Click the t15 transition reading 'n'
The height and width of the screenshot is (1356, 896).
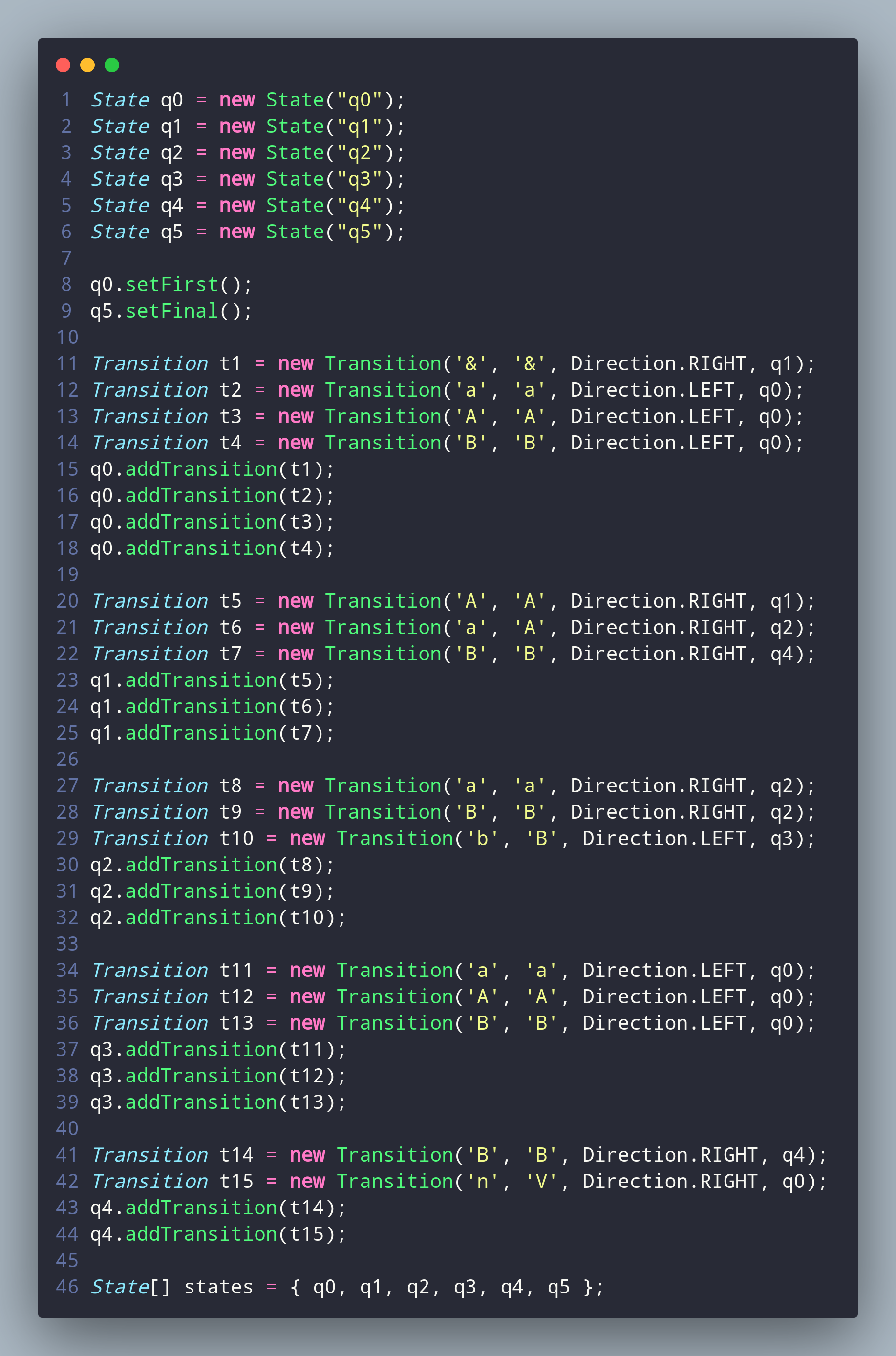459,1181
